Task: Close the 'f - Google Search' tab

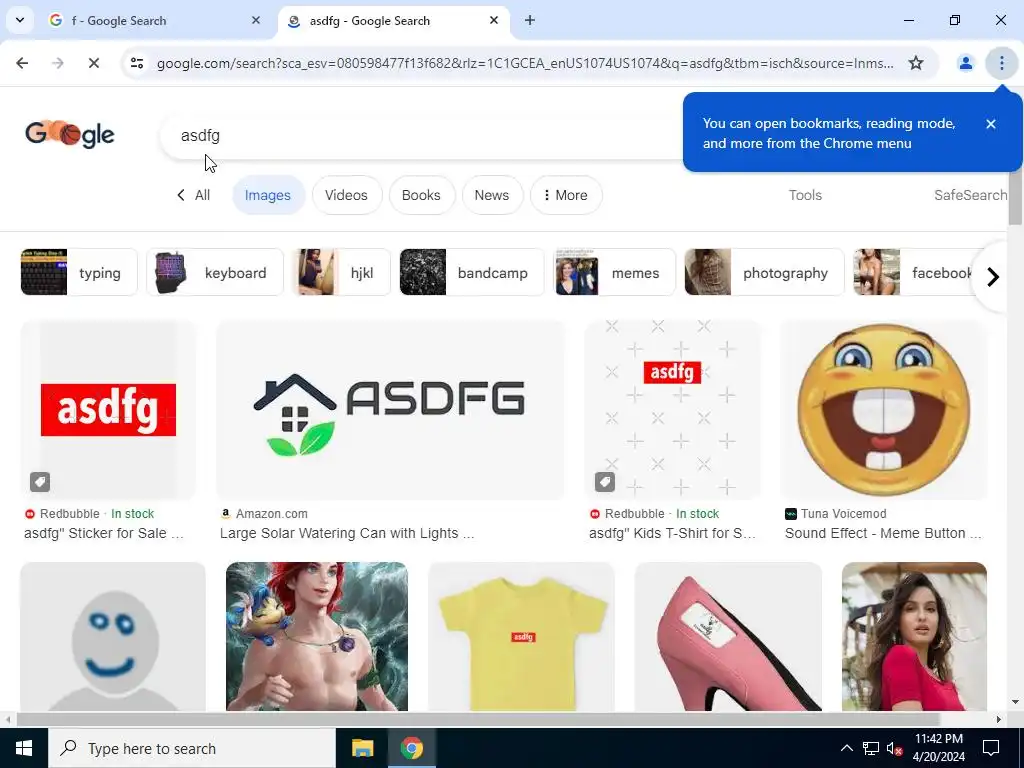Action: click(x=256, y=20)
